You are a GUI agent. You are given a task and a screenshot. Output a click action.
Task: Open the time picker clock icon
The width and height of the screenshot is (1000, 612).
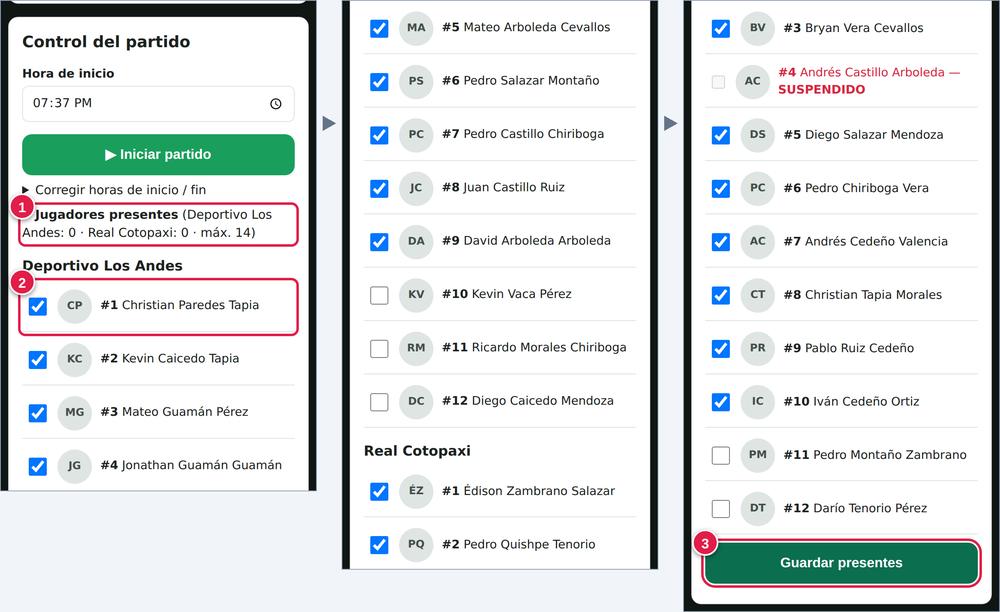[x=276, y=103]
